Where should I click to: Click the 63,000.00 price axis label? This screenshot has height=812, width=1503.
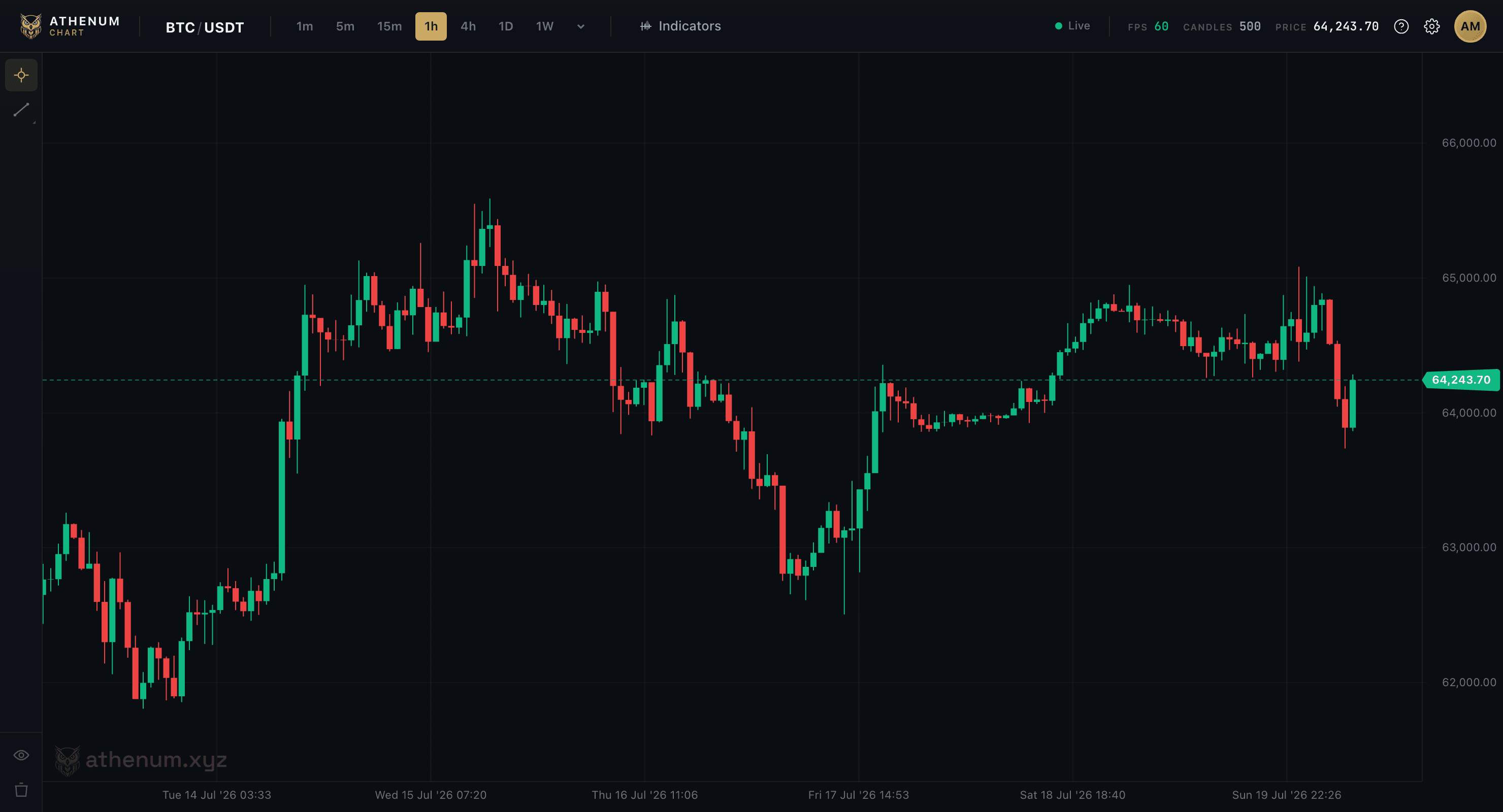(x=1468, y=547)
